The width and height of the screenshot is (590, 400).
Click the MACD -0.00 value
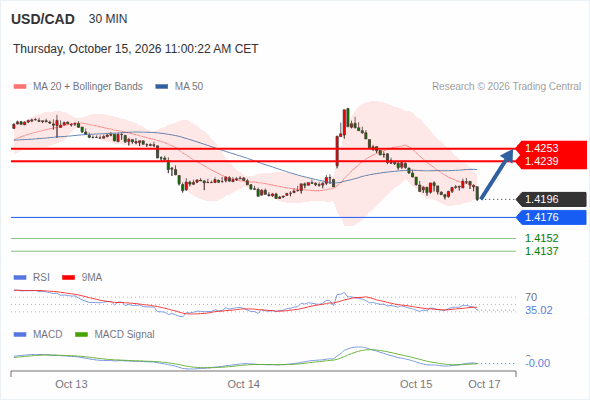click(538, 363)
